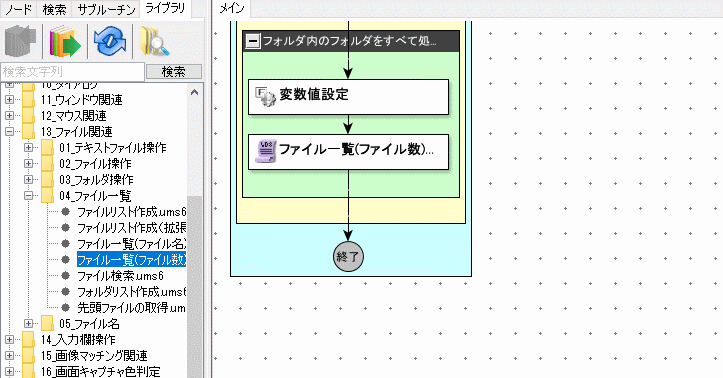Switch to the サブルーチン tab
This screenshot has height=378, width=723.
point(106,9)
